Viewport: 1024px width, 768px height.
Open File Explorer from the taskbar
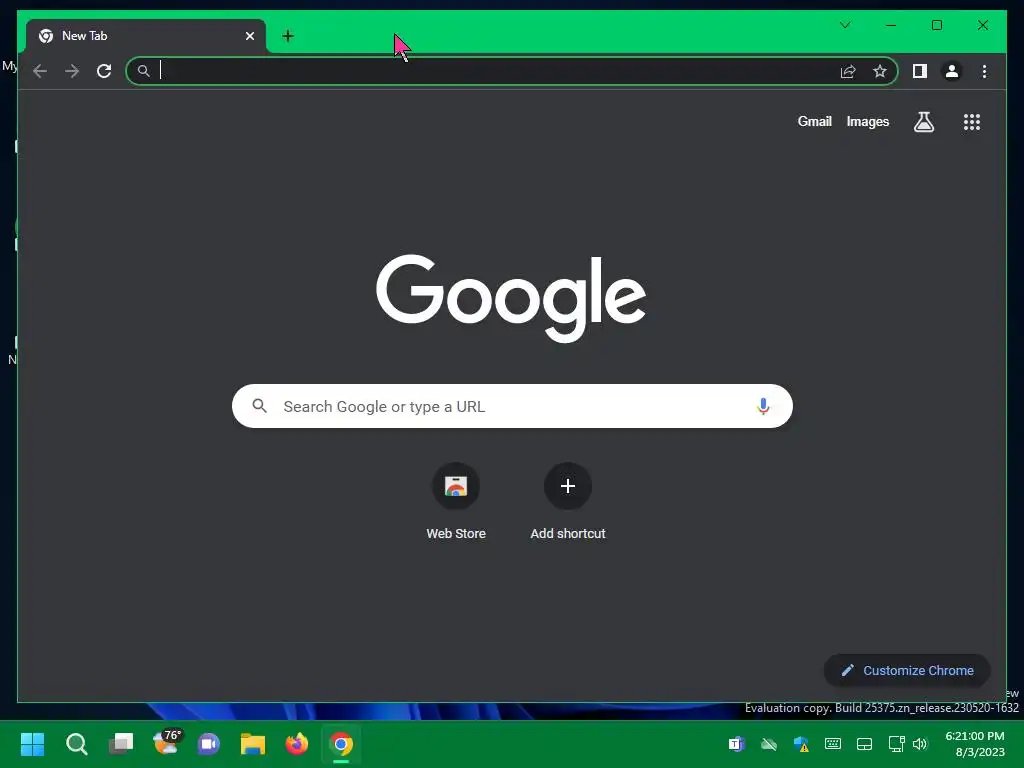tap(253, 744)
